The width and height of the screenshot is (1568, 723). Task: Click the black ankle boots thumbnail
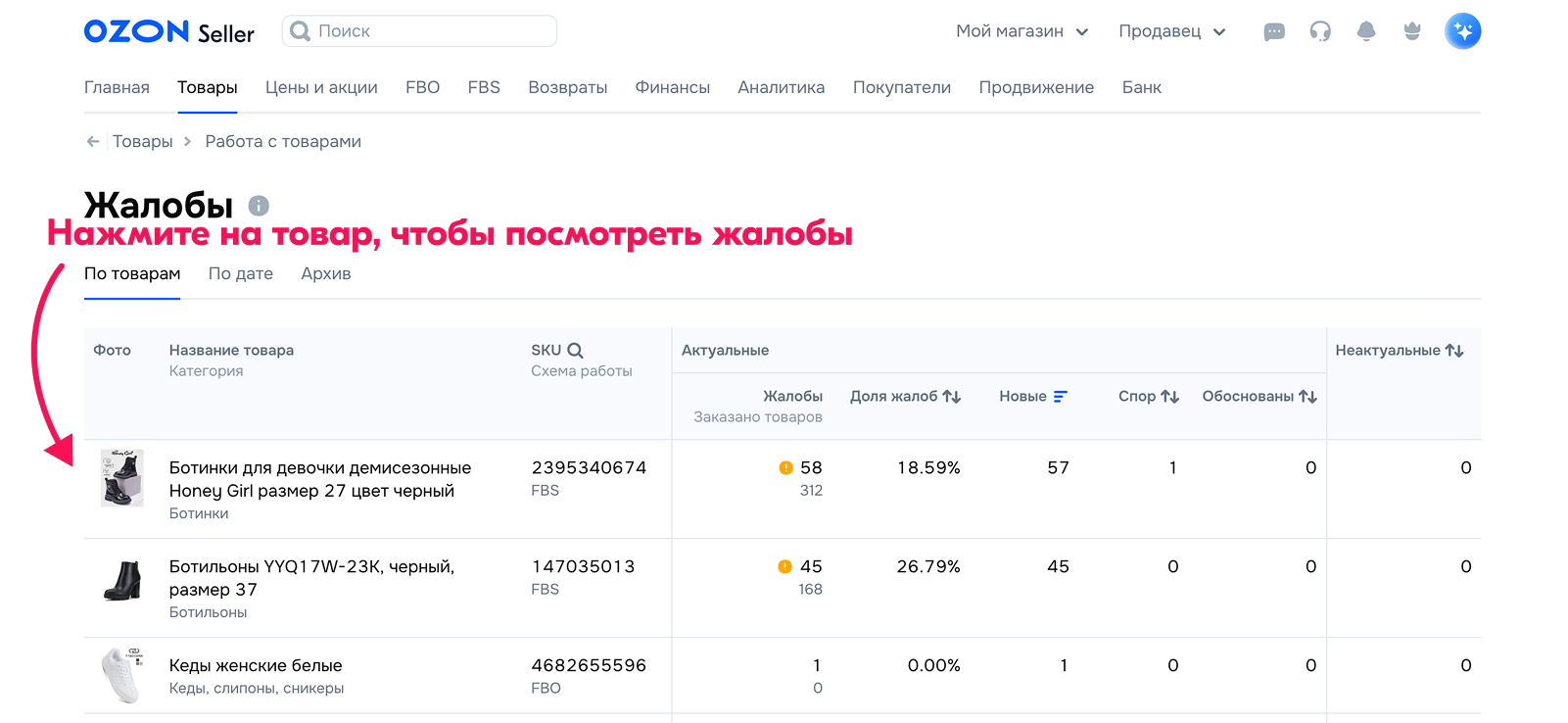(x=122, y=580)
